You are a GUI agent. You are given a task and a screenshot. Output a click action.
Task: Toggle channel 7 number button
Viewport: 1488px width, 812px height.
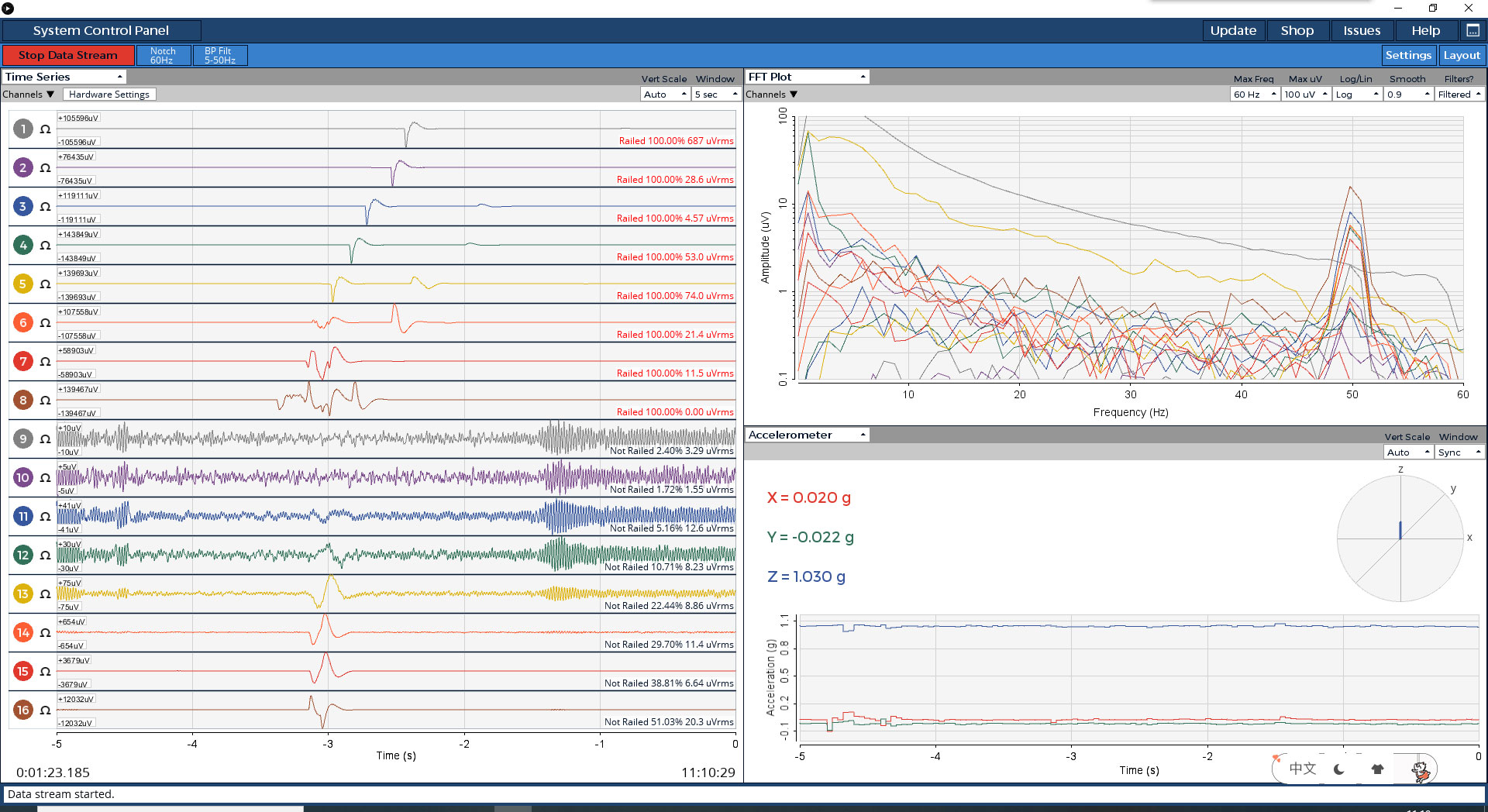(23, 361)
